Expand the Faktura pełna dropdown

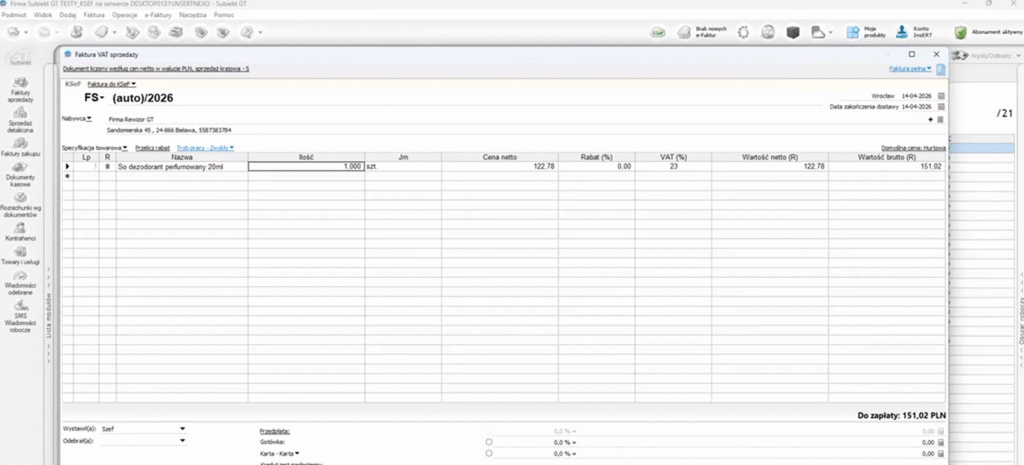point(910,69)
